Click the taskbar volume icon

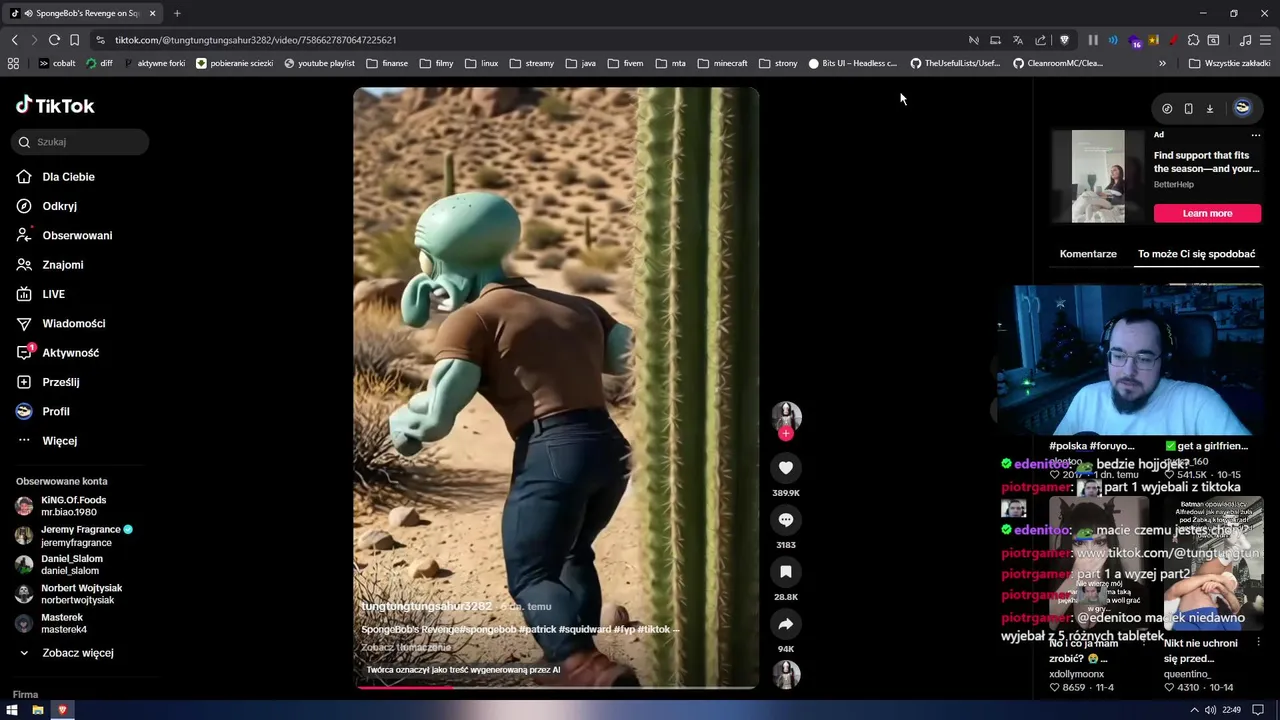(x=1210, y=710)
